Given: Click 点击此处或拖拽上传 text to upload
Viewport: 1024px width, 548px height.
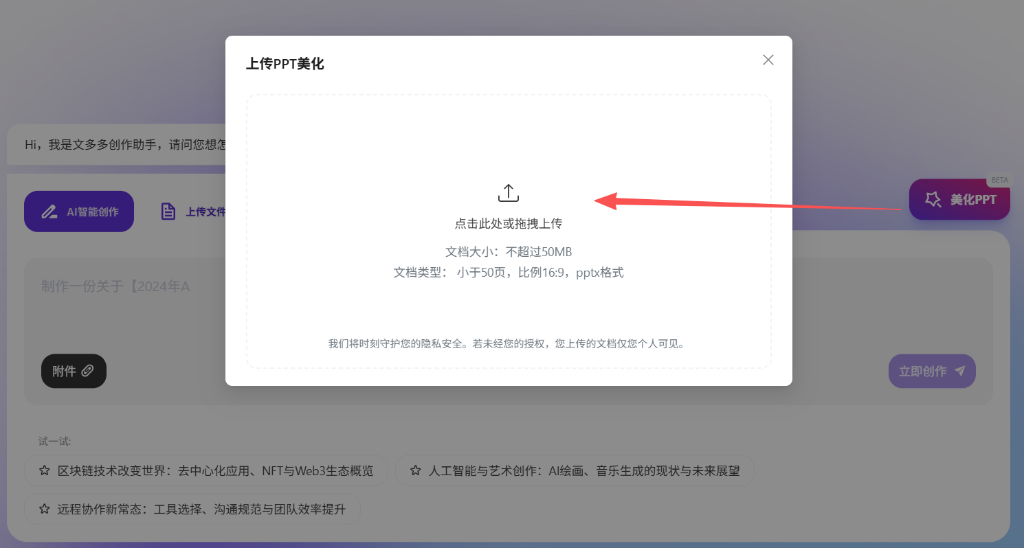Looking at the screenshot, I should (508, 223).
